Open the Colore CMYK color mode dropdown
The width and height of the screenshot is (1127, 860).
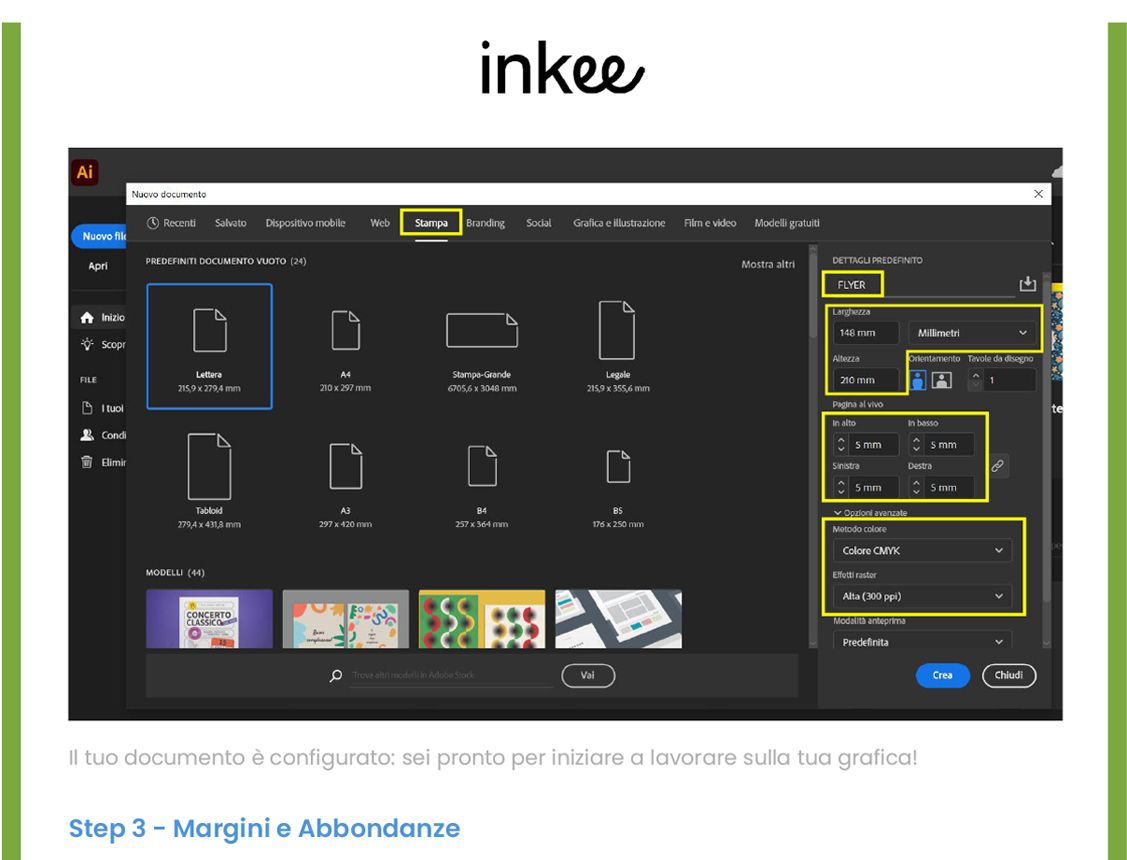coord(922,550)
